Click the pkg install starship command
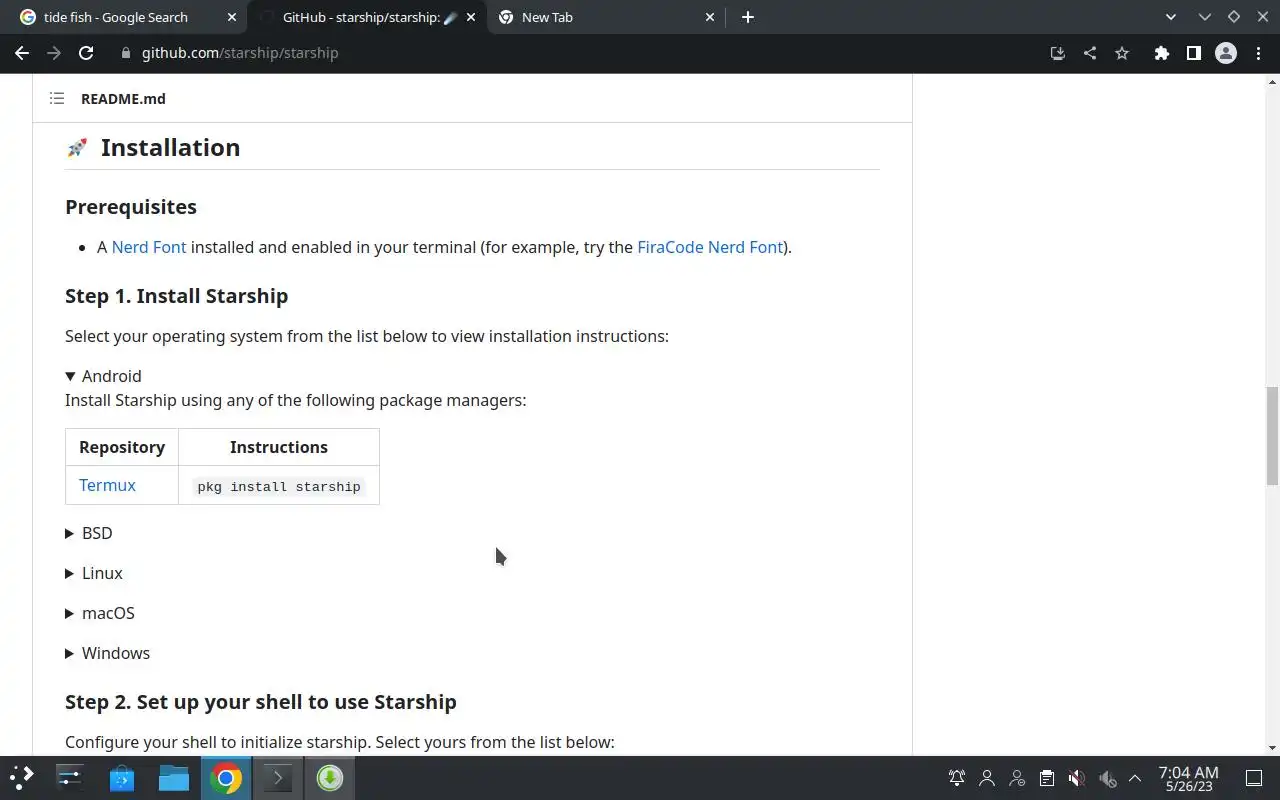This screenshot has height=800, width=1280. pos(279,487)
